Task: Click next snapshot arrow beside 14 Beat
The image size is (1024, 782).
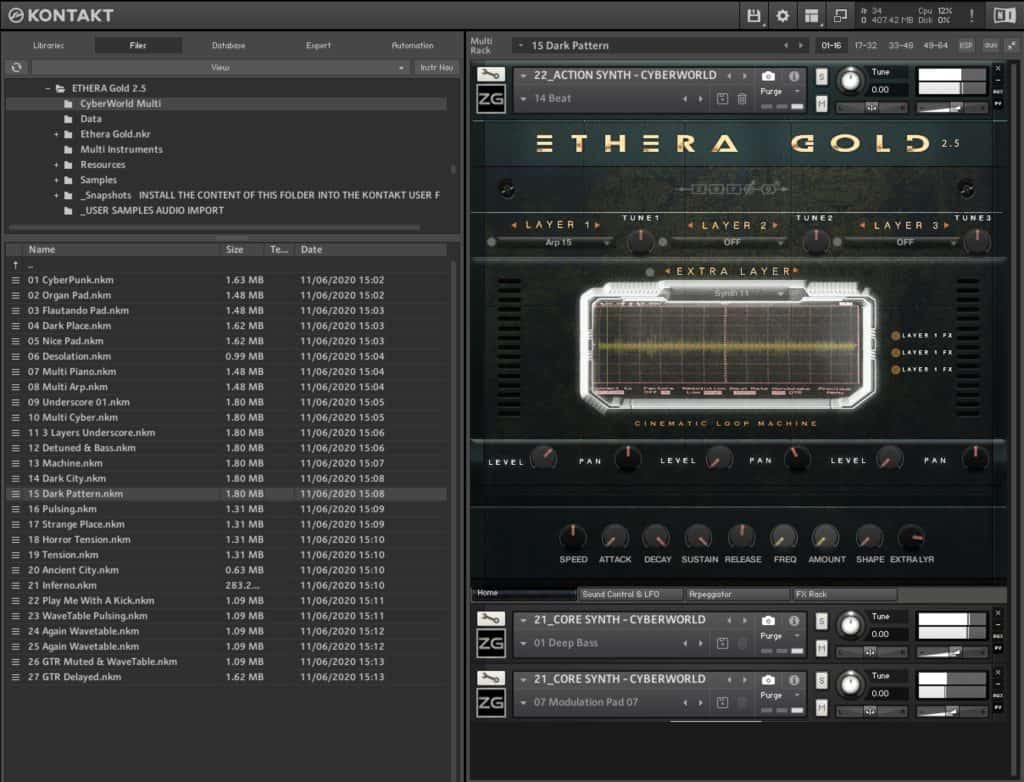Action: pos(701,99)
